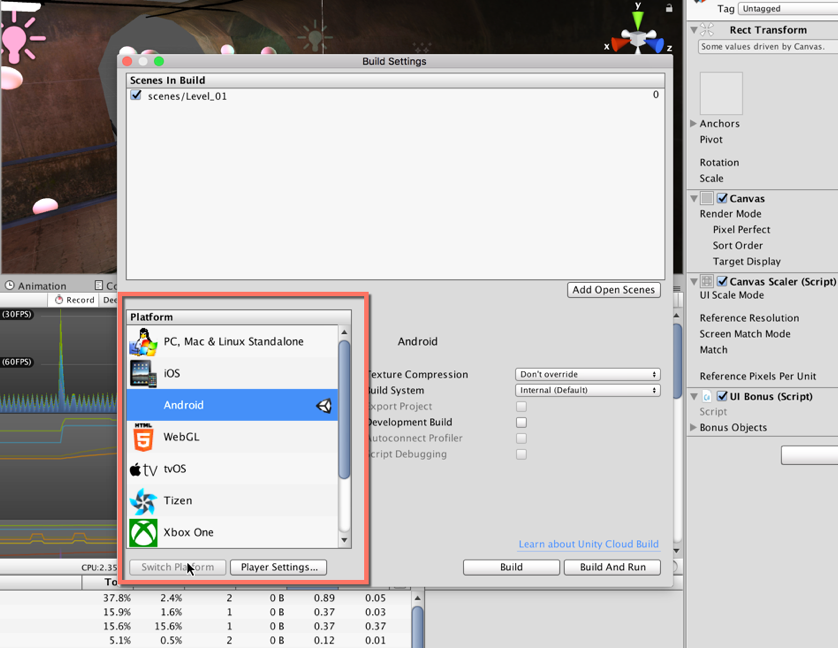Enable the Development Build checkbox
838x648 pixels.
pos(521,422)
